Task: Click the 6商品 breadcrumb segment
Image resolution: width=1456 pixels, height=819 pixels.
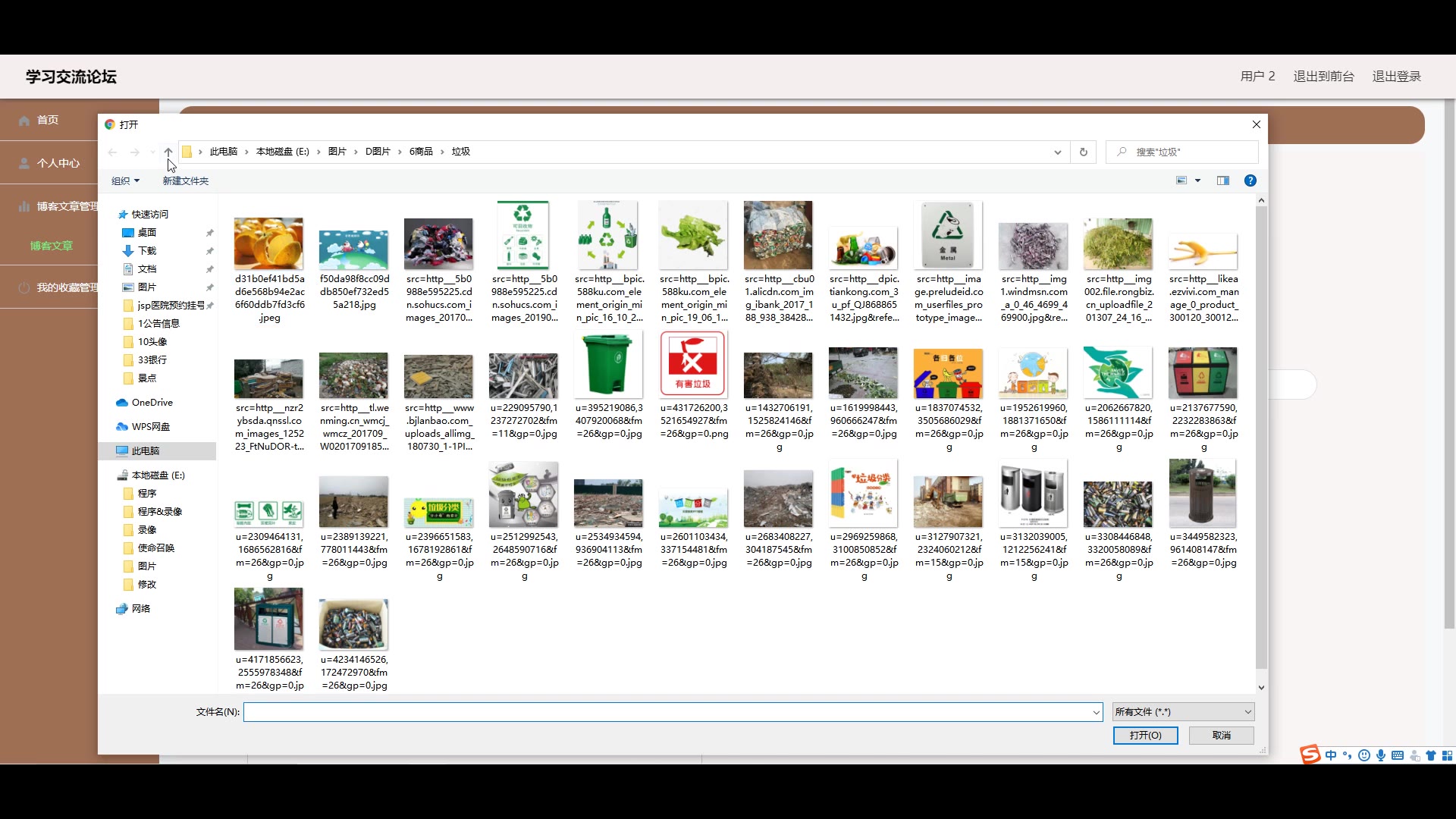Action: 421,152
